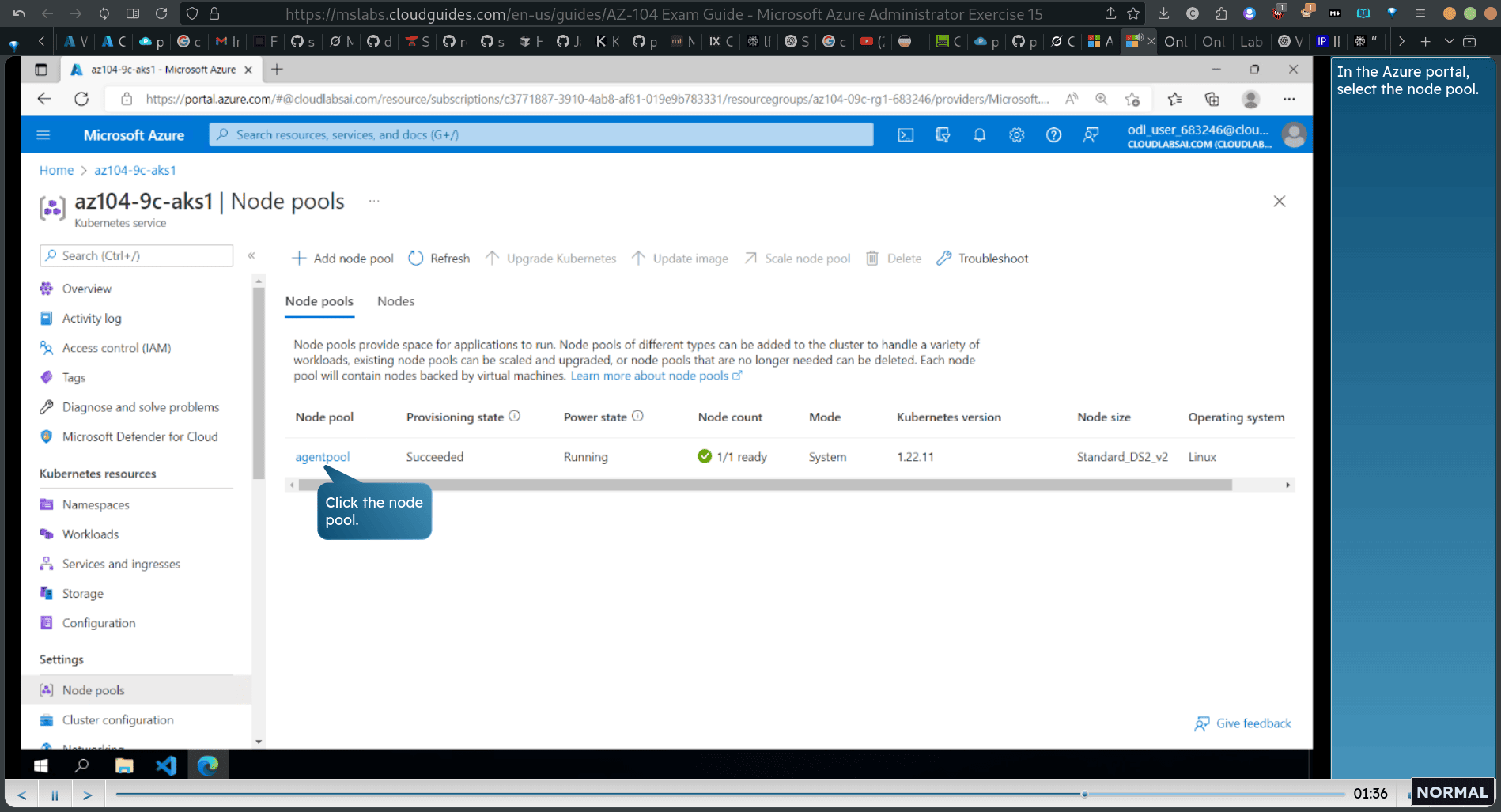The height and width of the screenshot is (812, 1501).
Task: Open the Azure help question mark
Action: (x=1053, y=135)
